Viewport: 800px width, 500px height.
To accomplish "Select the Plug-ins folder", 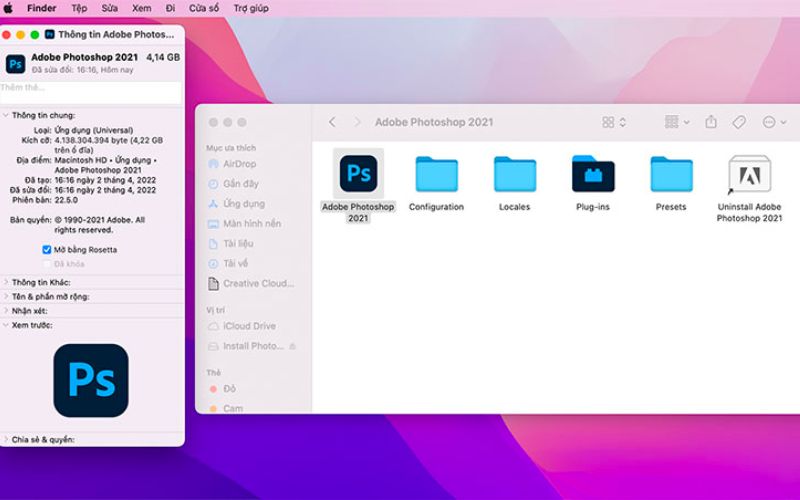I will pos(593,173).
